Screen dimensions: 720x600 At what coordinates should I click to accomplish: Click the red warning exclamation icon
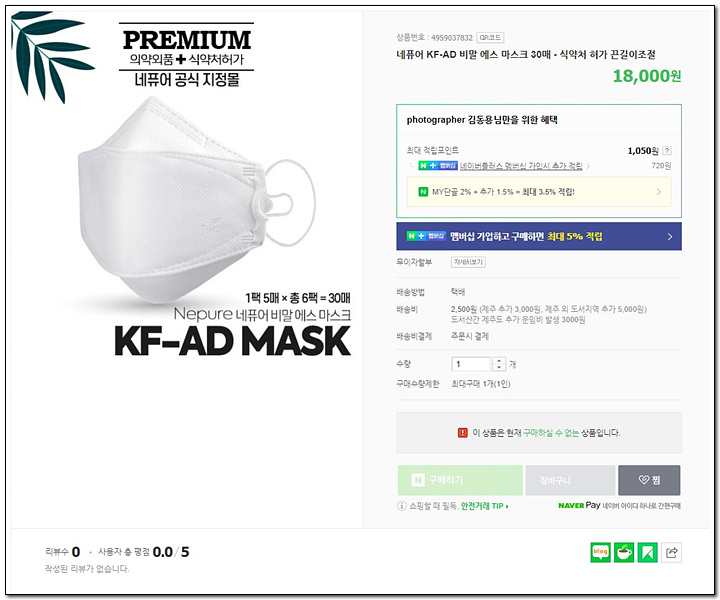(x=462, y=432)
